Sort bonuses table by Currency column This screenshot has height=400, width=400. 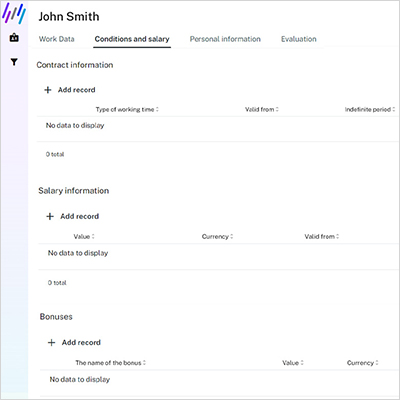pos(362,363)
